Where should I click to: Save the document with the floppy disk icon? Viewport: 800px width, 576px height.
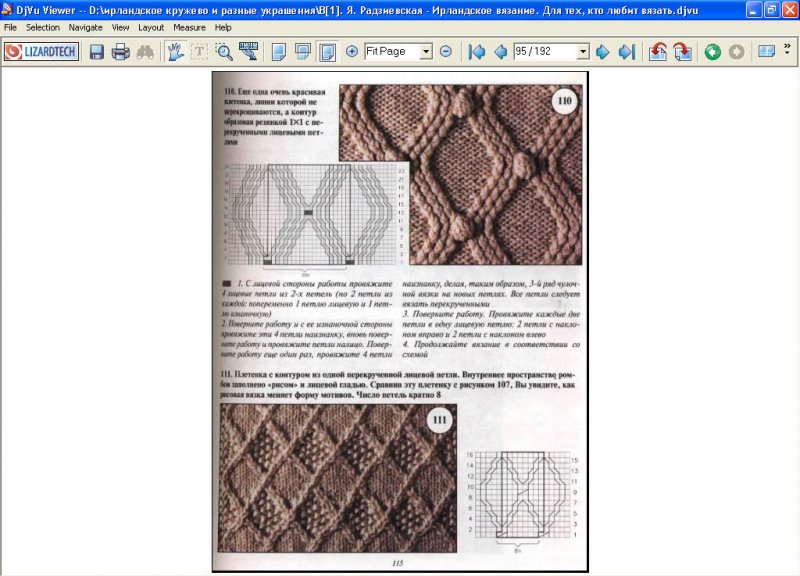coord(96,52)
